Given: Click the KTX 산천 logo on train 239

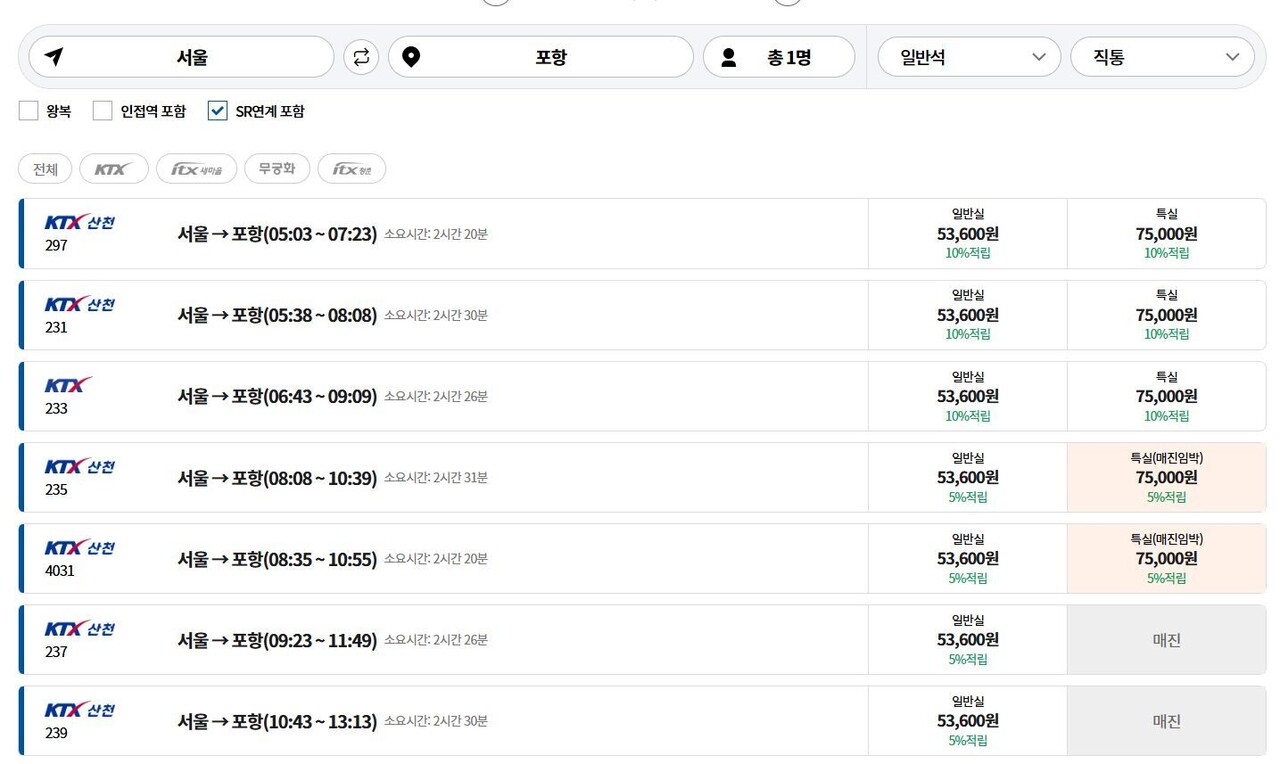Looking at the screenshot, I should click(x=79, y=710).
